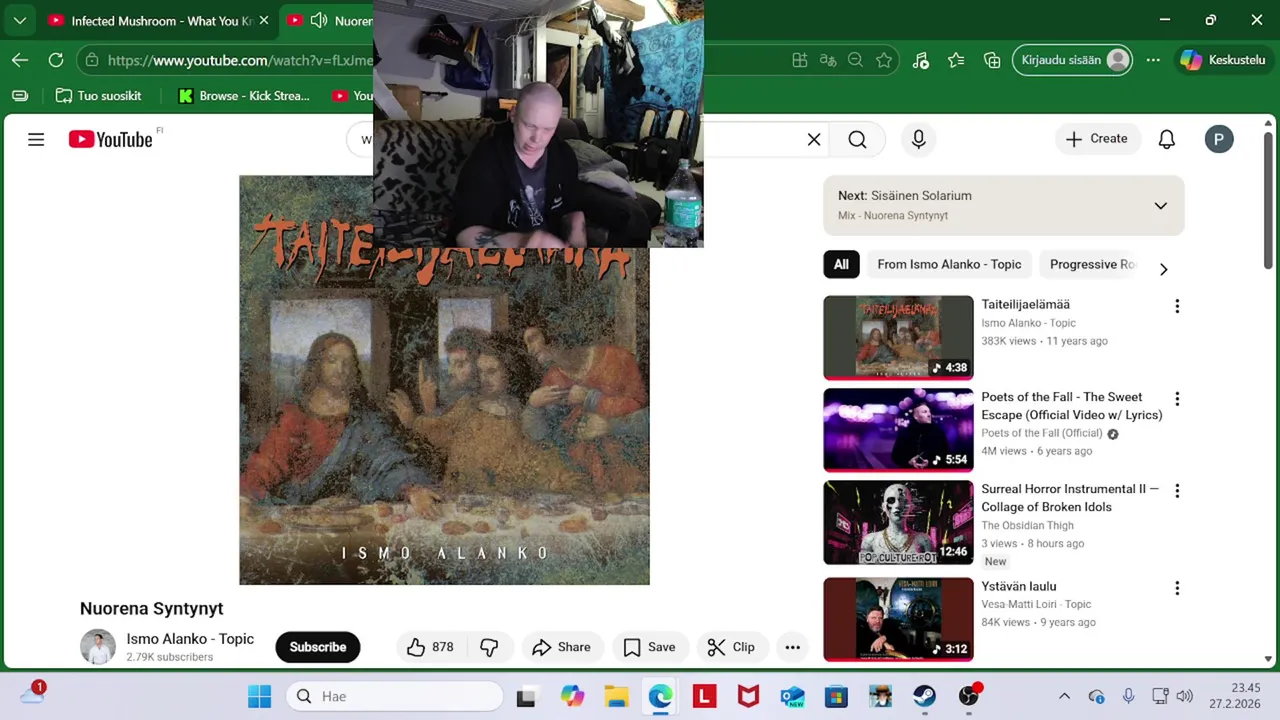Expand the Next: Sisäinen Solarium mix
The width and height of the screenshot is (1280, 720).
pyautogui.click(x=1160, y=206)
